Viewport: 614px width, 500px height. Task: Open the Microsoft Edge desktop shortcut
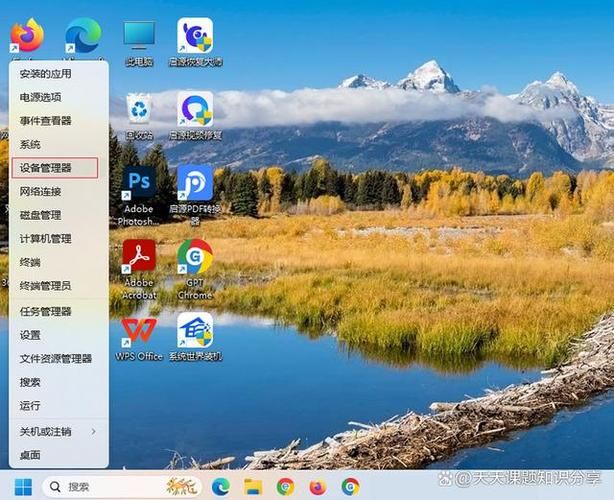click(x=83, y=35)
